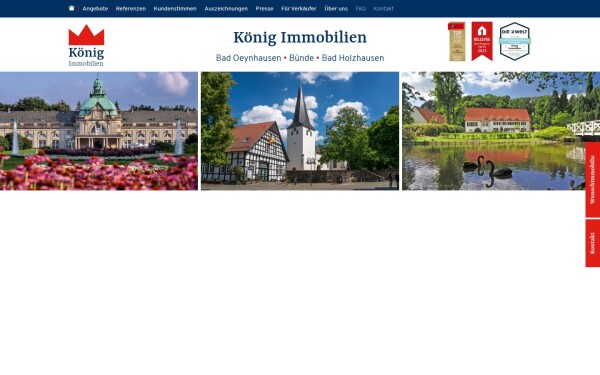
Task: Click the König Immobilien heading
Action: click(x=300, y=38)
